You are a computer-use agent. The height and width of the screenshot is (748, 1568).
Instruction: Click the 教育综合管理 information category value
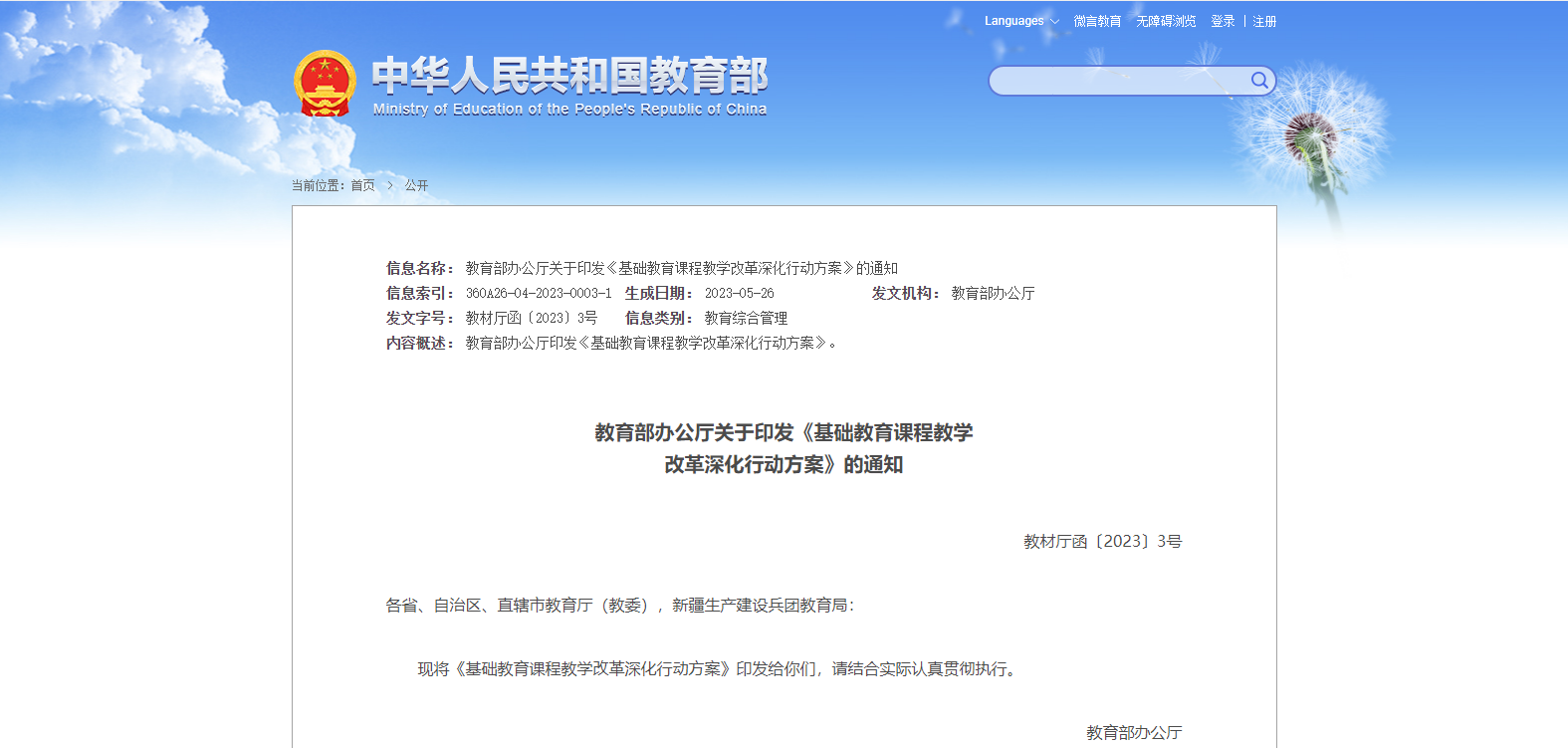746,318
